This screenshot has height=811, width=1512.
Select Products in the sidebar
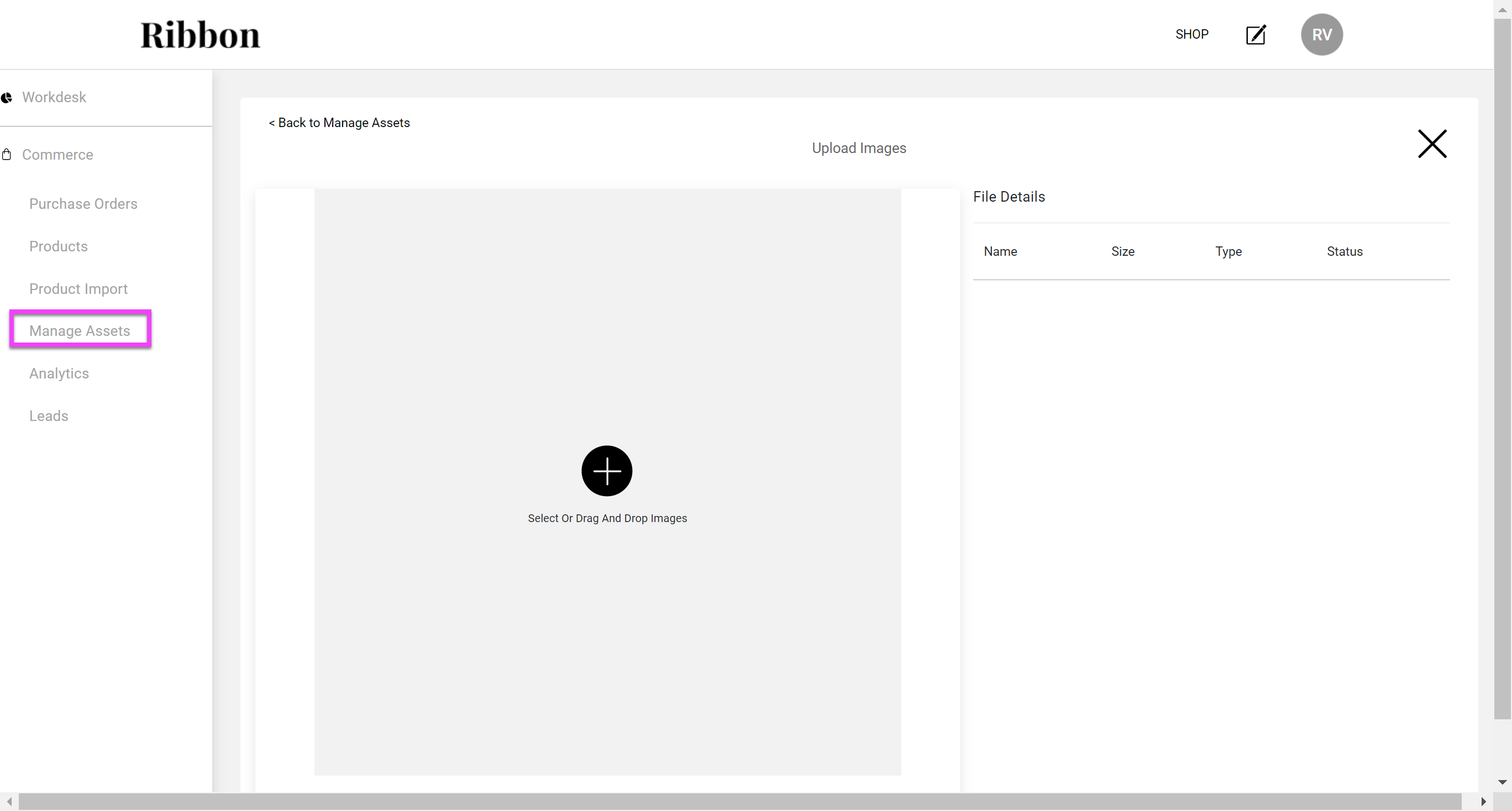(59, 246)
